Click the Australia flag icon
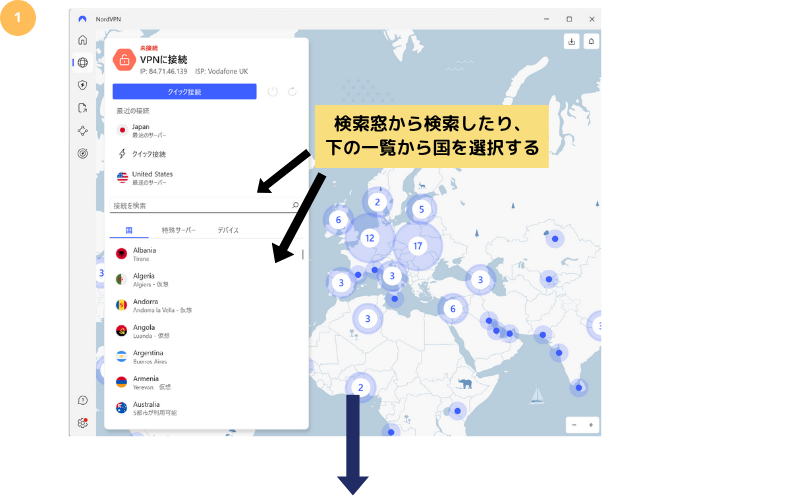 [x=121, y=408]
